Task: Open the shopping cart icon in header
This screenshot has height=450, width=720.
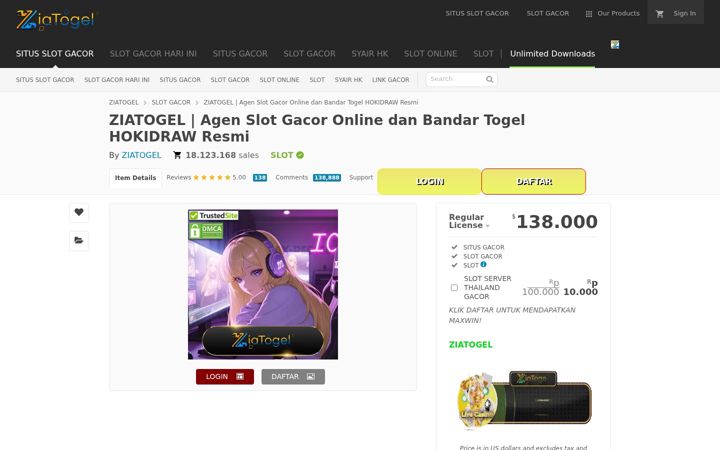Action: point(660,14)
